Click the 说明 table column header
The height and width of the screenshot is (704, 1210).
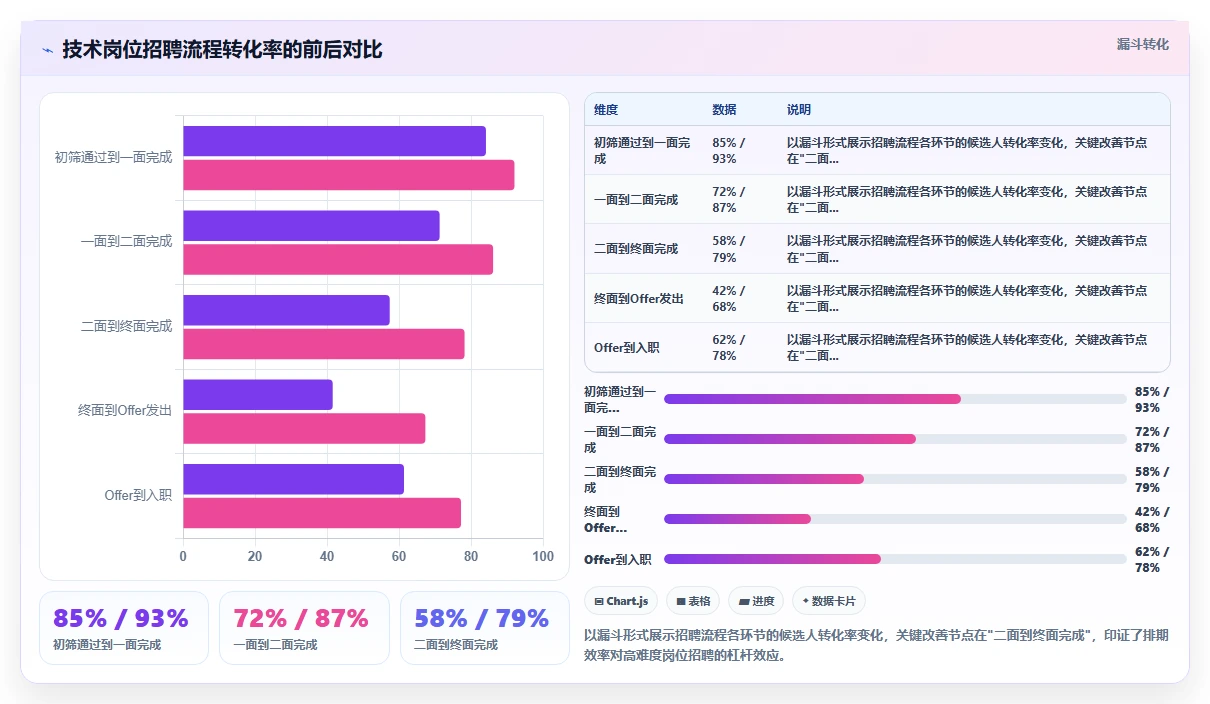pos(799,110)
